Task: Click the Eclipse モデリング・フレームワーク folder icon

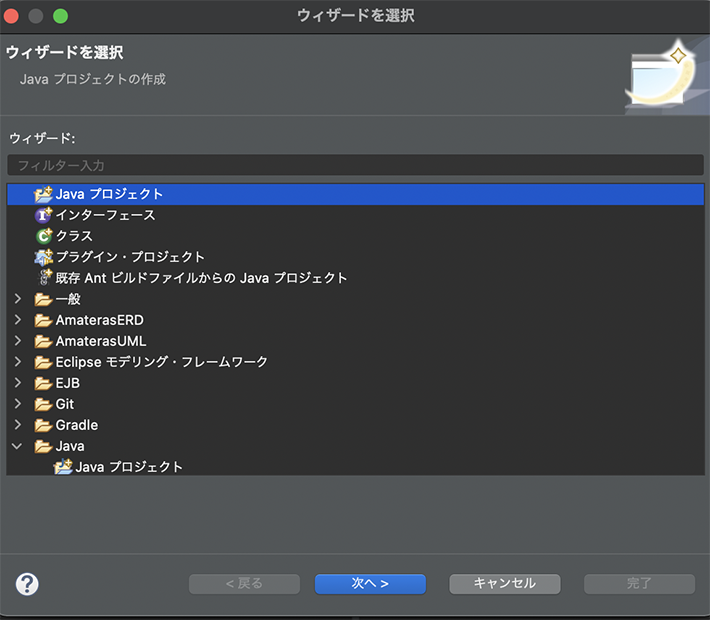Action: 43,362
